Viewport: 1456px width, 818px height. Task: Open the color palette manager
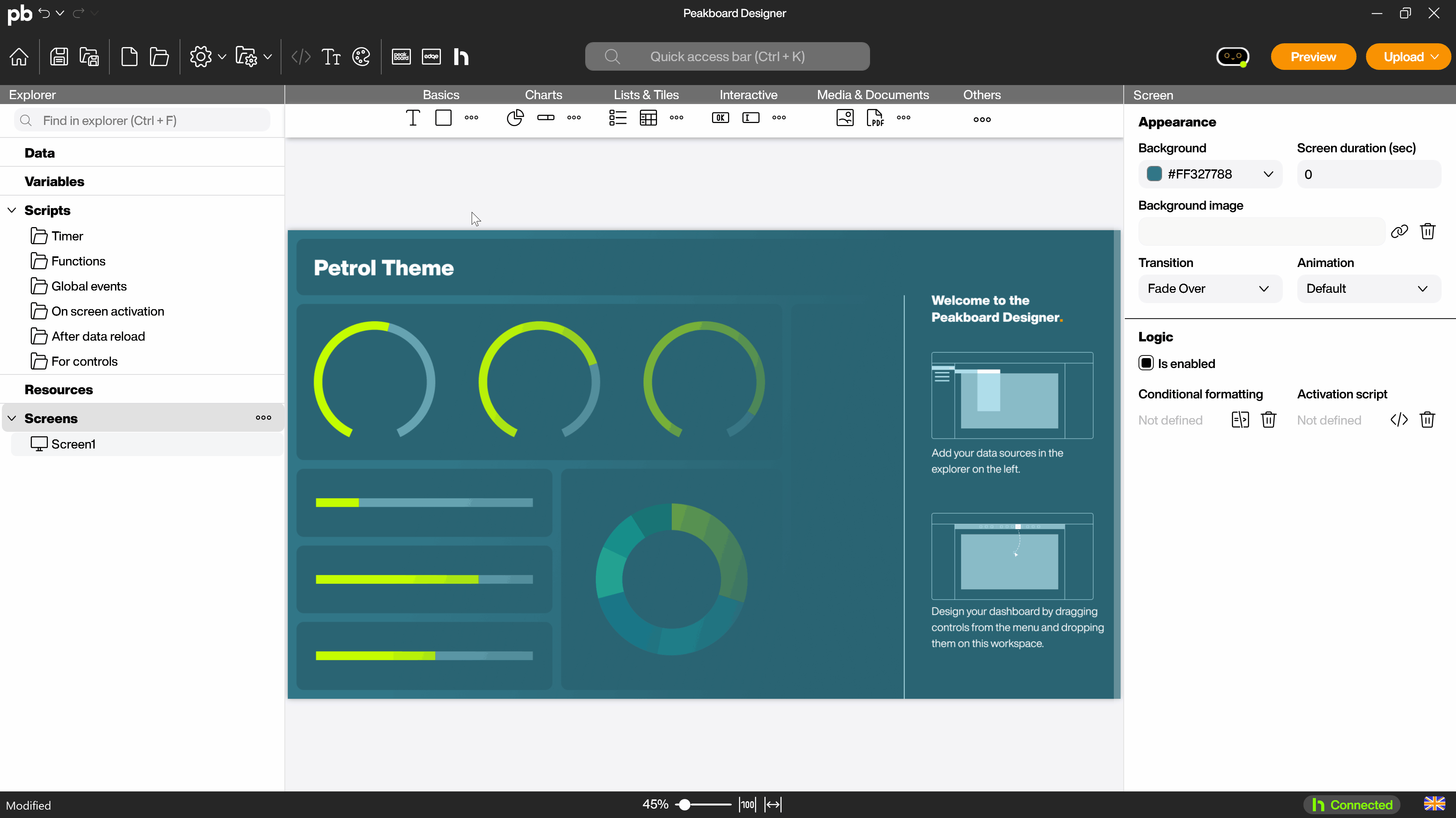coord(361,57)
